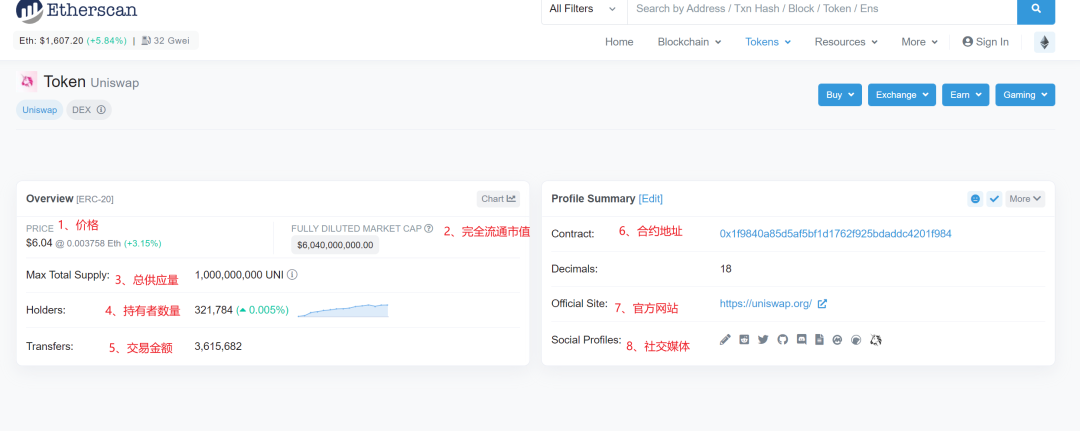Open the More dropdown in Profile Summary
The image size is (1080, 431).
click(1025, 199)
